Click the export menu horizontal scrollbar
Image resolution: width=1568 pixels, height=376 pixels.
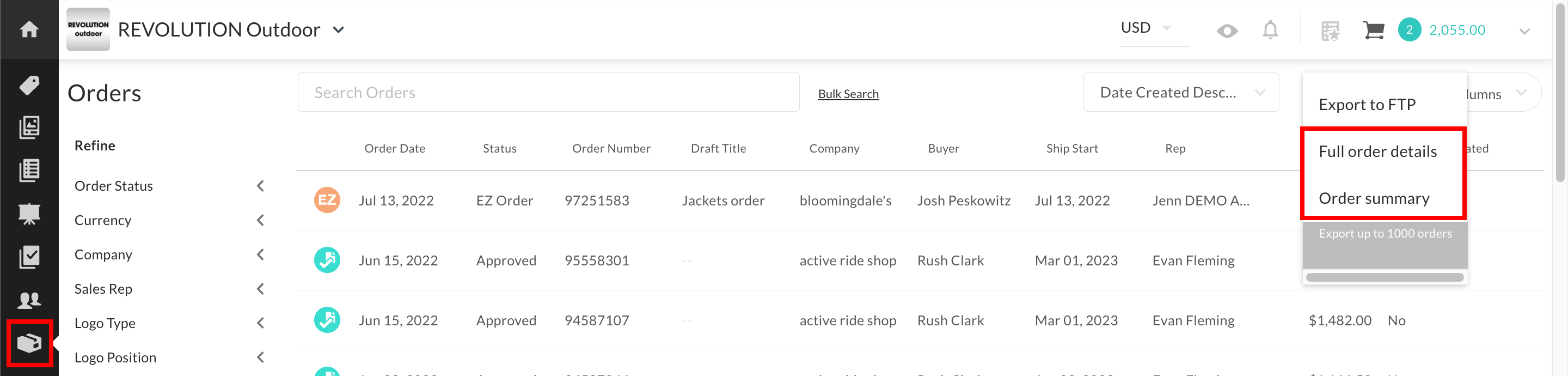tap(1384, 277)
